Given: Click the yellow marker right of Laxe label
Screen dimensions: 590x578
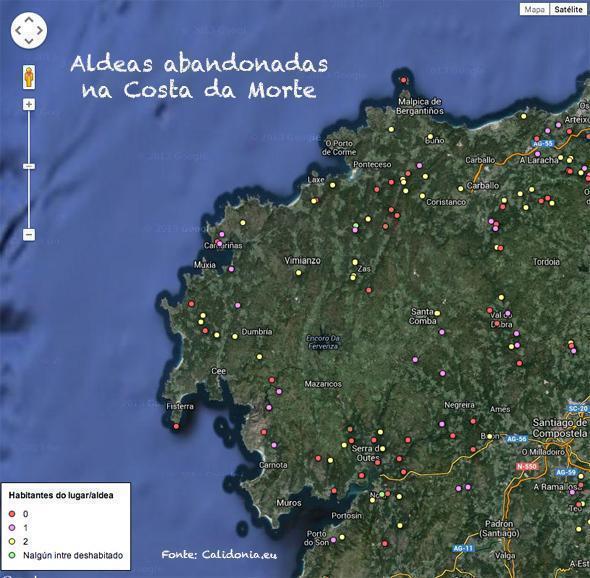Looking at the screenshot, I should 333,185.
